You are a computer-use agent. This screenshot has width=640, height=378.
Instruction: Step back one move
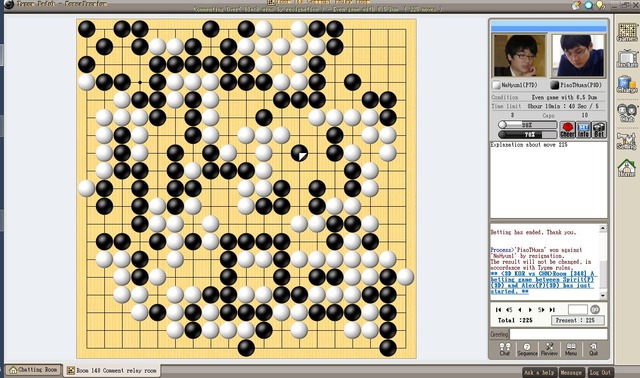[520, 310]
